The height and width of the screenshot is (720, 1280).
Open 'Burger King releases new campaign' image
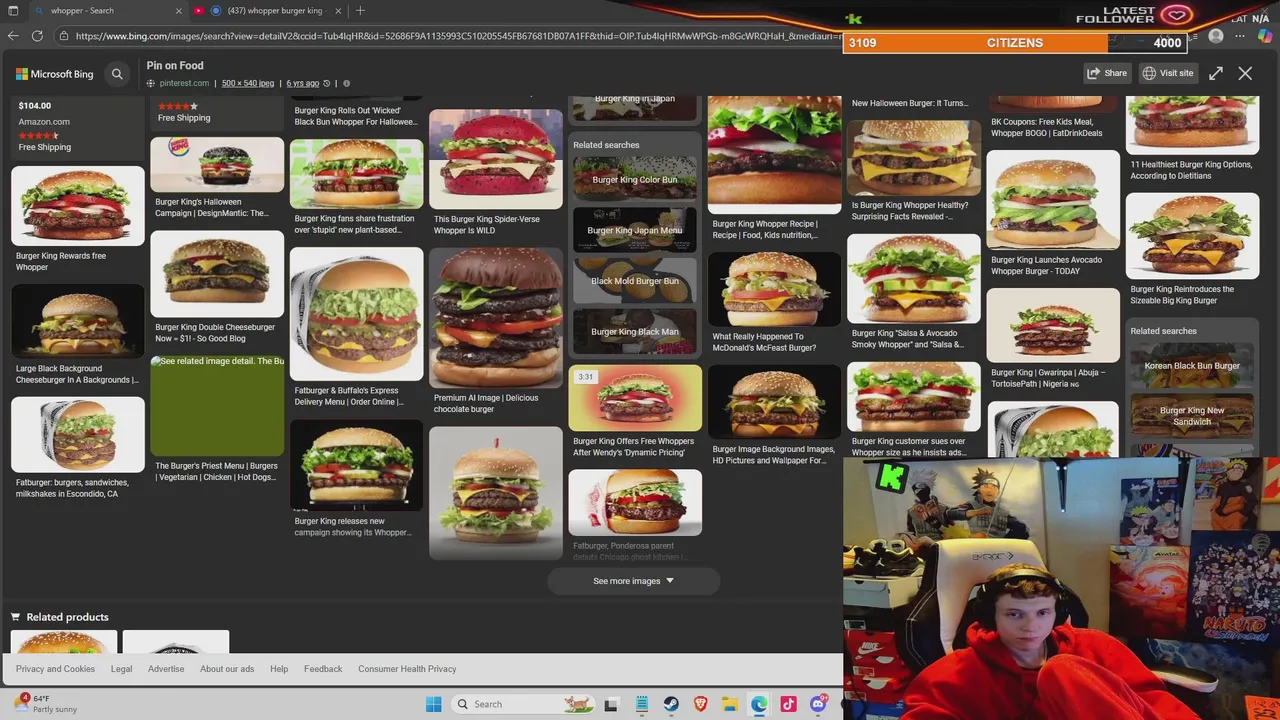click(x=356, y=466)
